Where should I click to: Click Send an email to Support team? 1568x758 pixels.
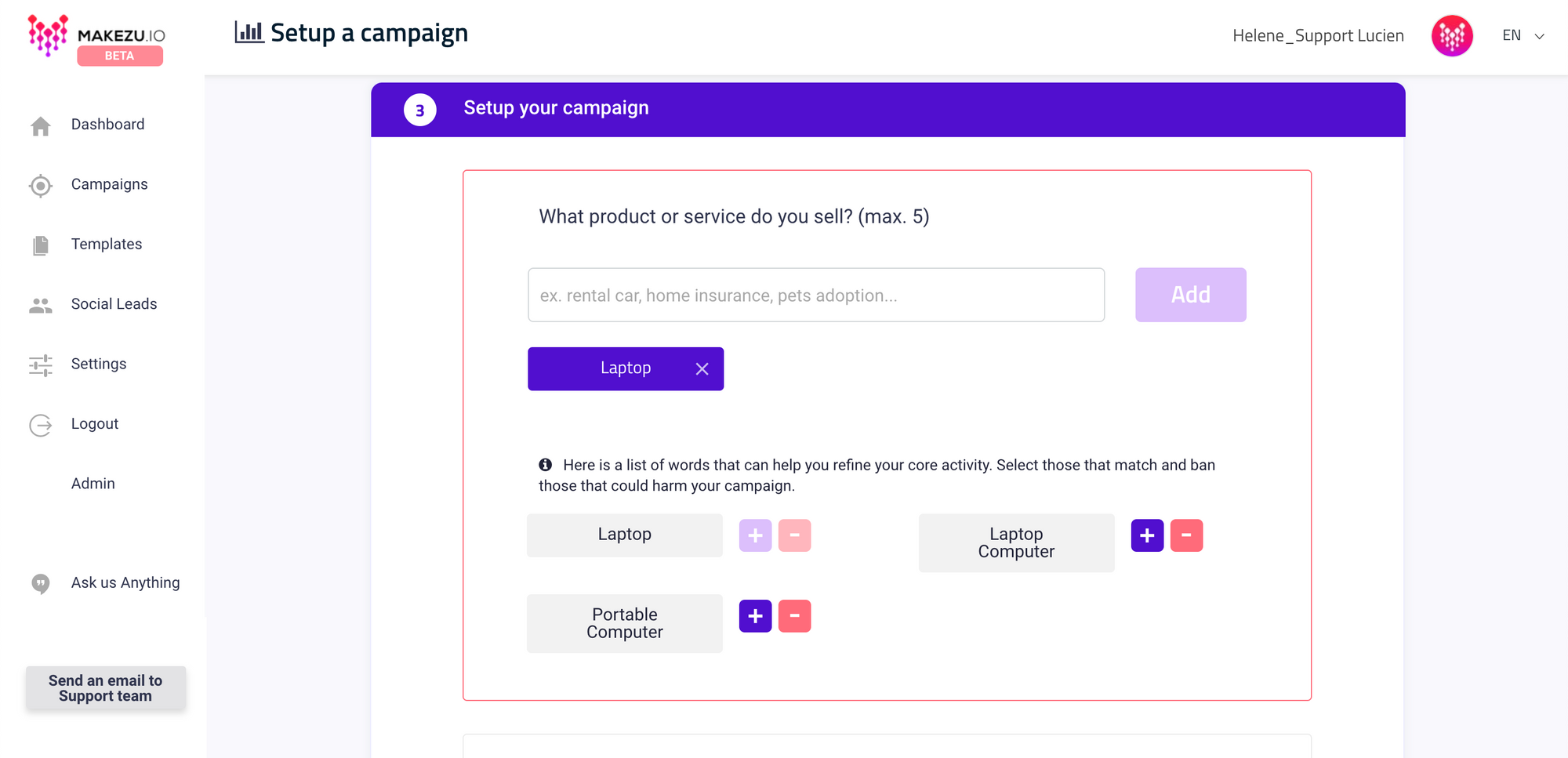[106, 688]
